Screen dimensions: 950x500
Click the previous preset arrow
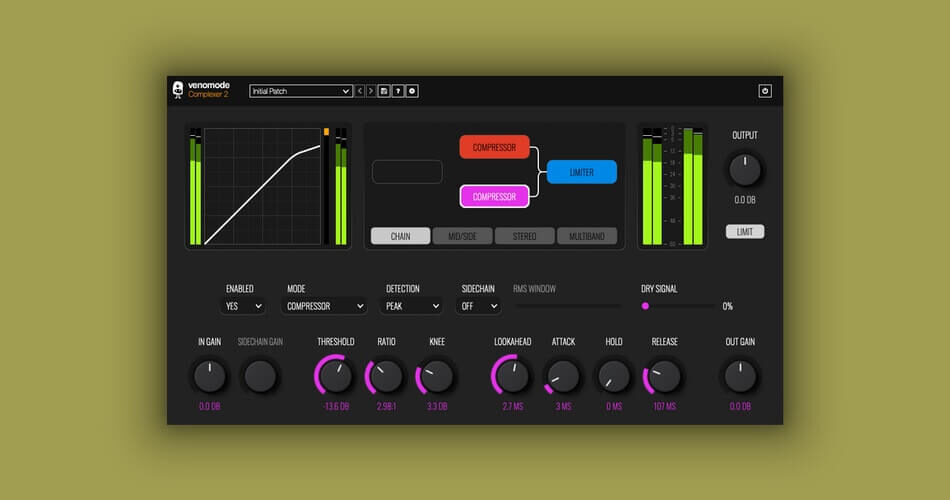[360, 91]
